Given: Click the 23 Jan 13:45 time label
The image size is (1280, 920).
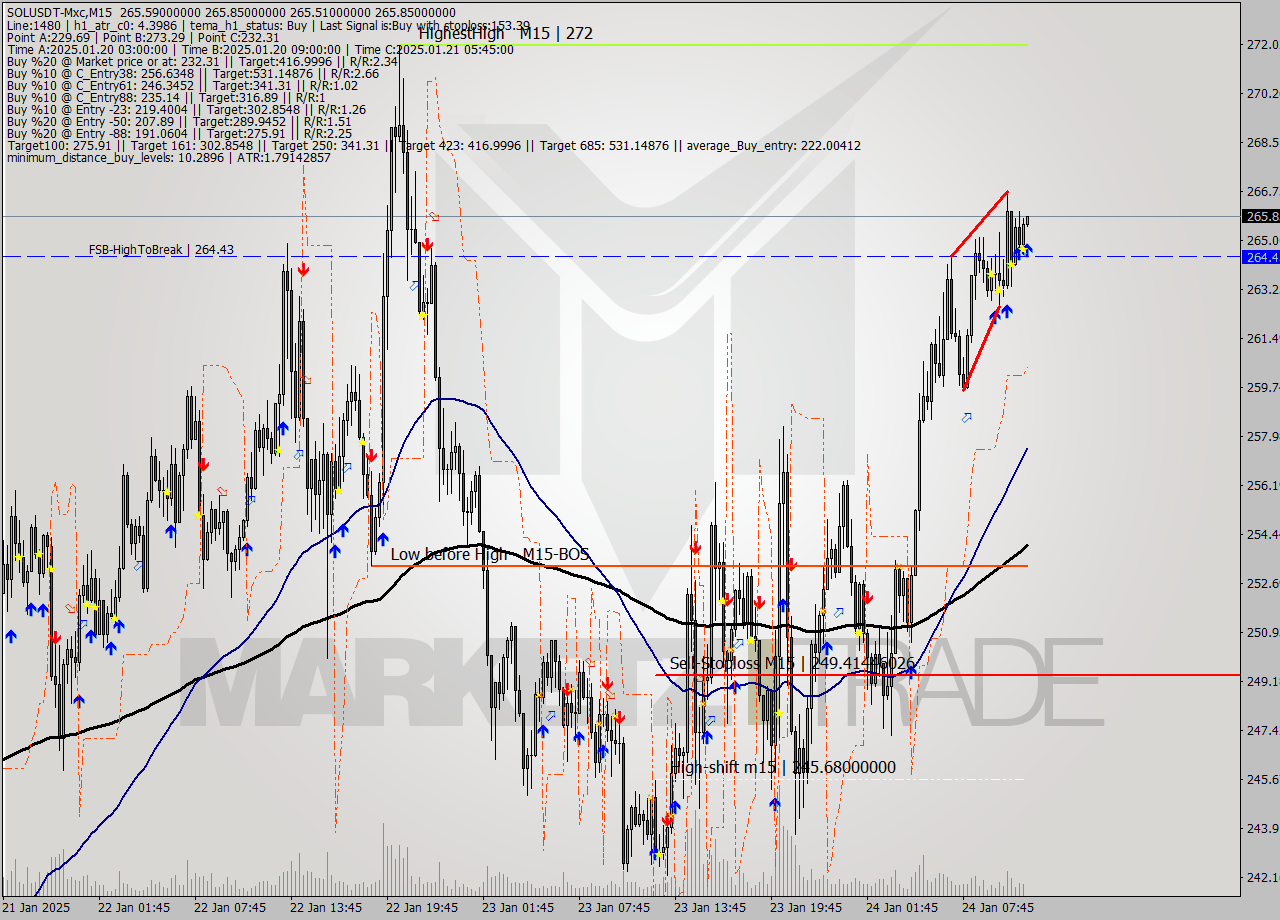Looking at the screenshot, I should [710, 907].
